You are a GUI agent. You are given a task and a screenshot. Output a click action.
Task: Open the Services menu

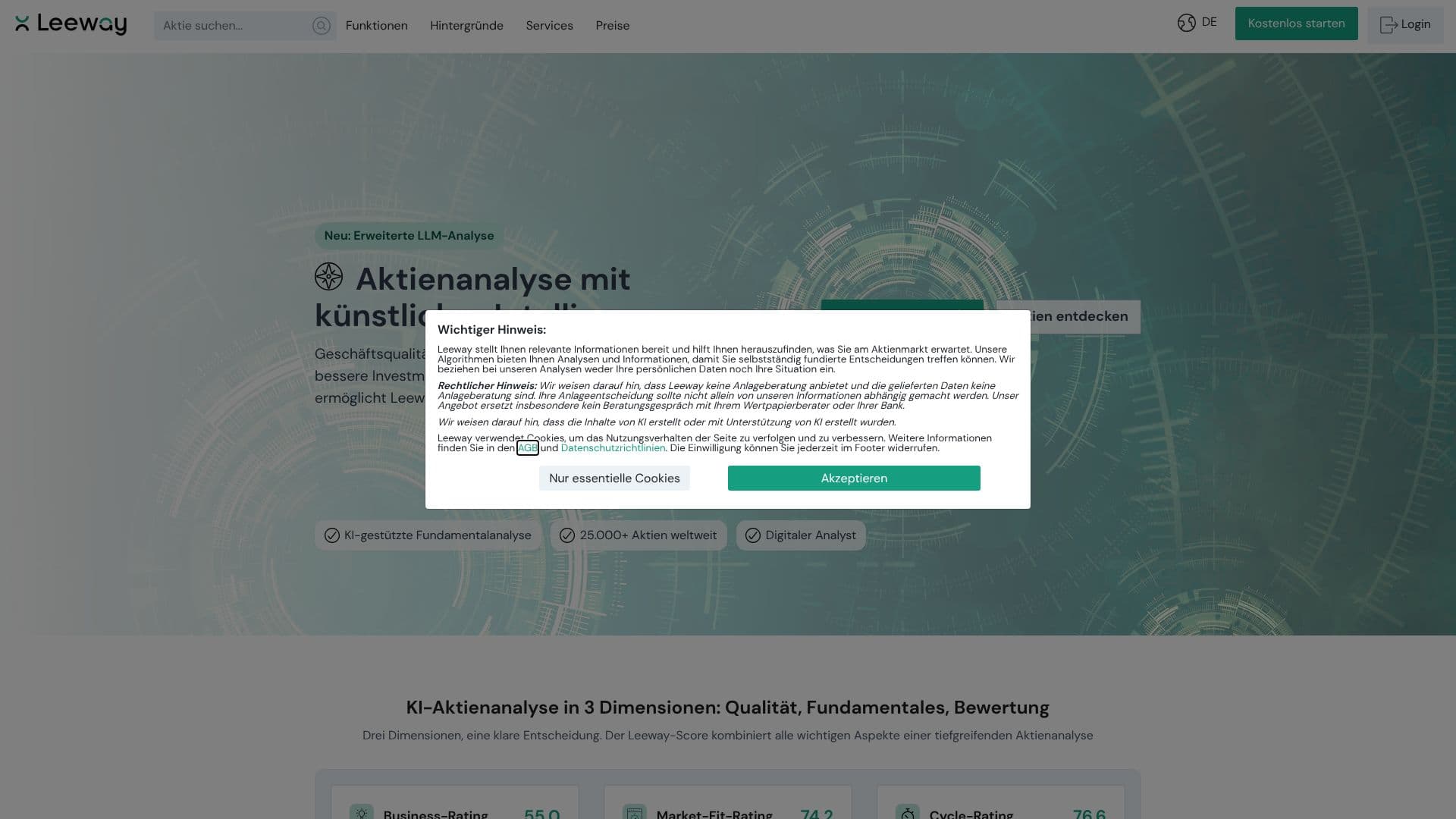550,26
